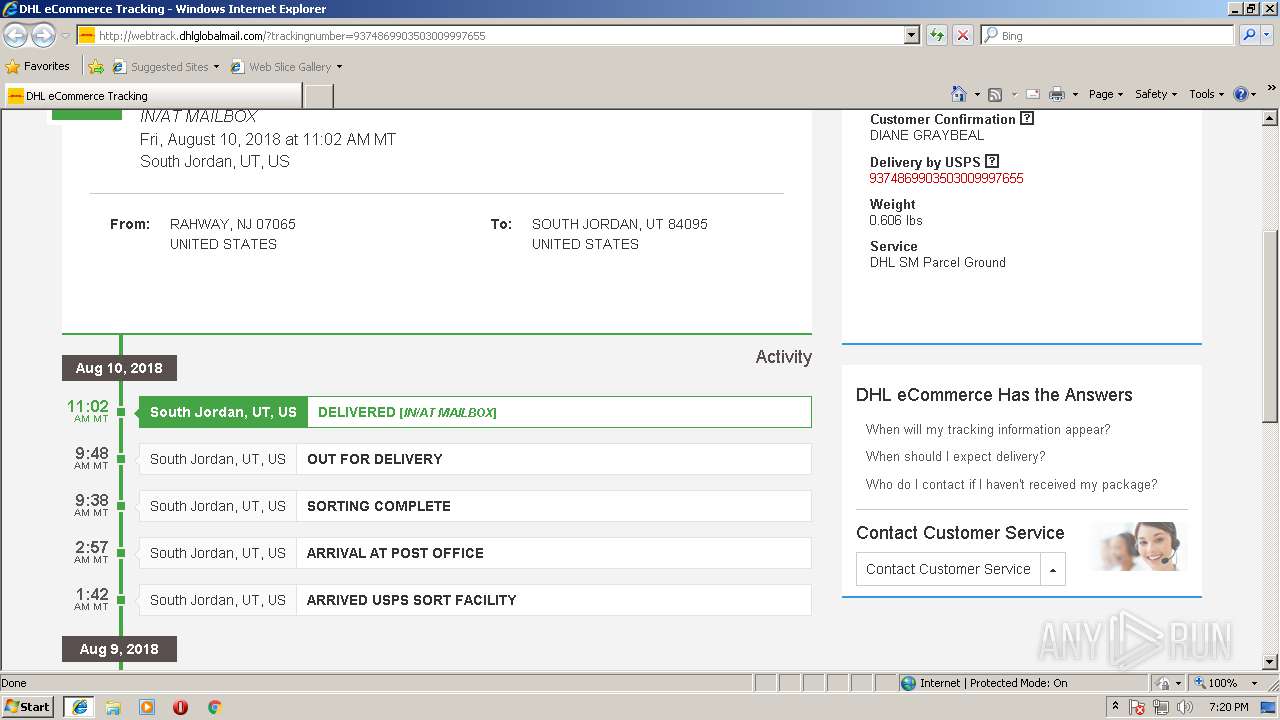Click SORTING COMPLETE activity entry
This screenshot has height=720, width=1280.
[475, 506]
